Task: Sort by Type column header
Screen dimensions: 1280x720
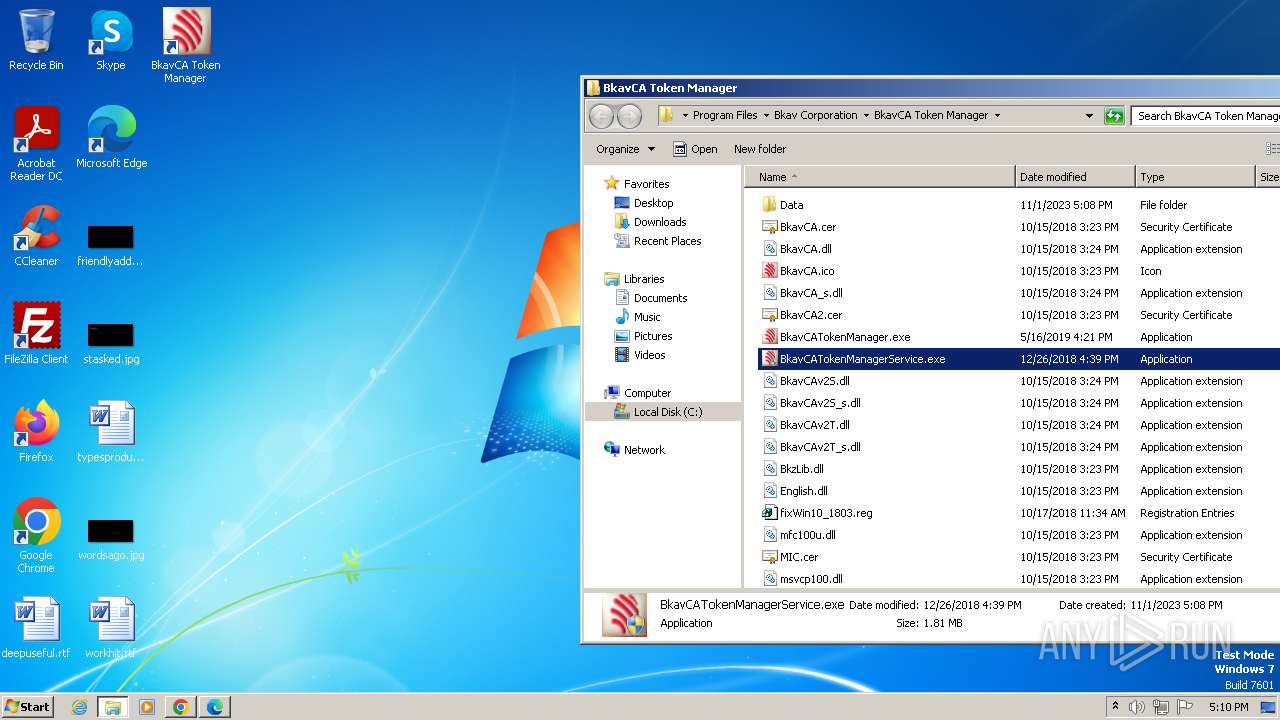Action: [1195, 177]
